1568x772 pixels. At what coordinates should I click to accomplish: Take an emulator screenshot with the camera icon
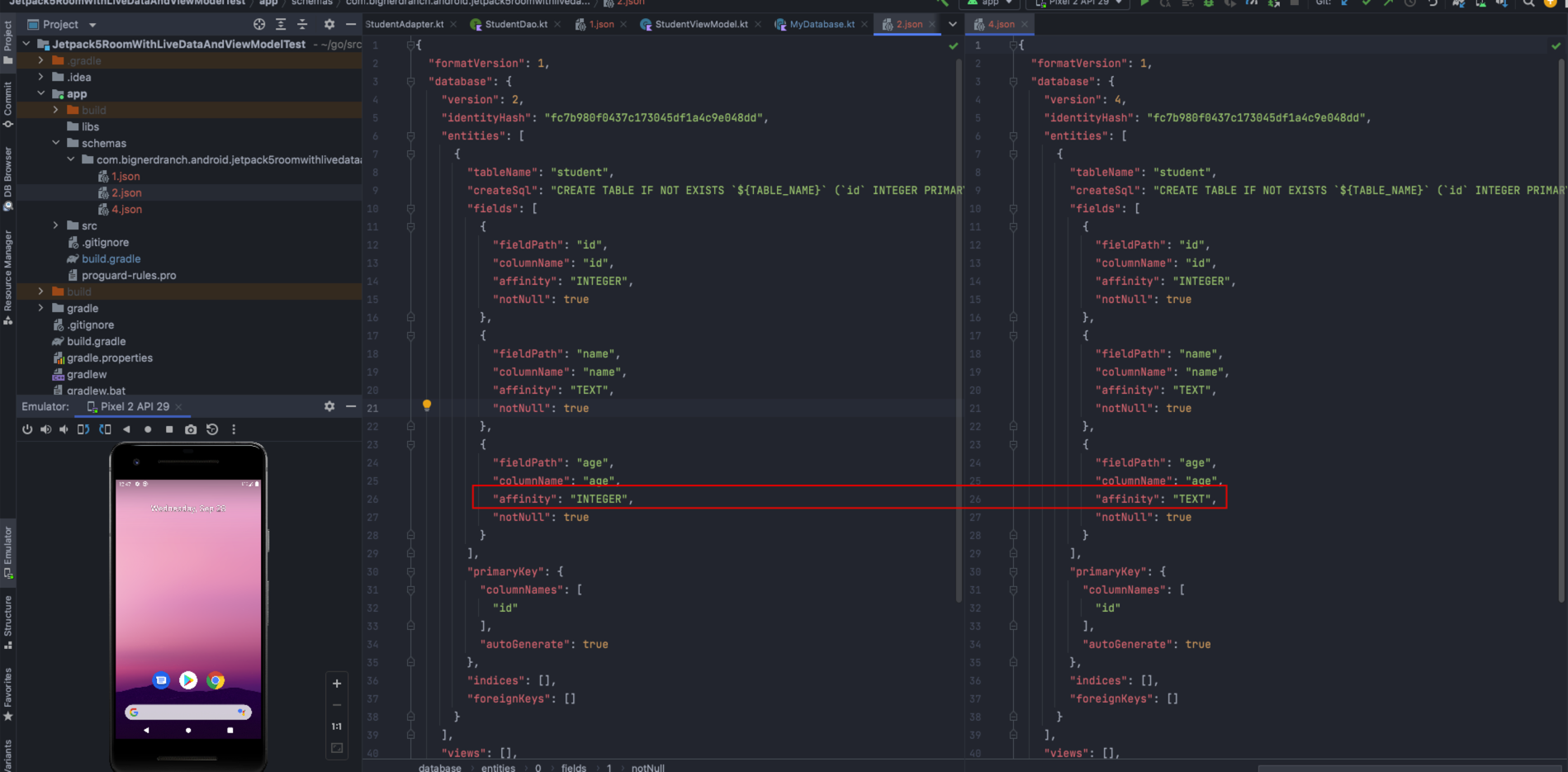coord(191,429)
